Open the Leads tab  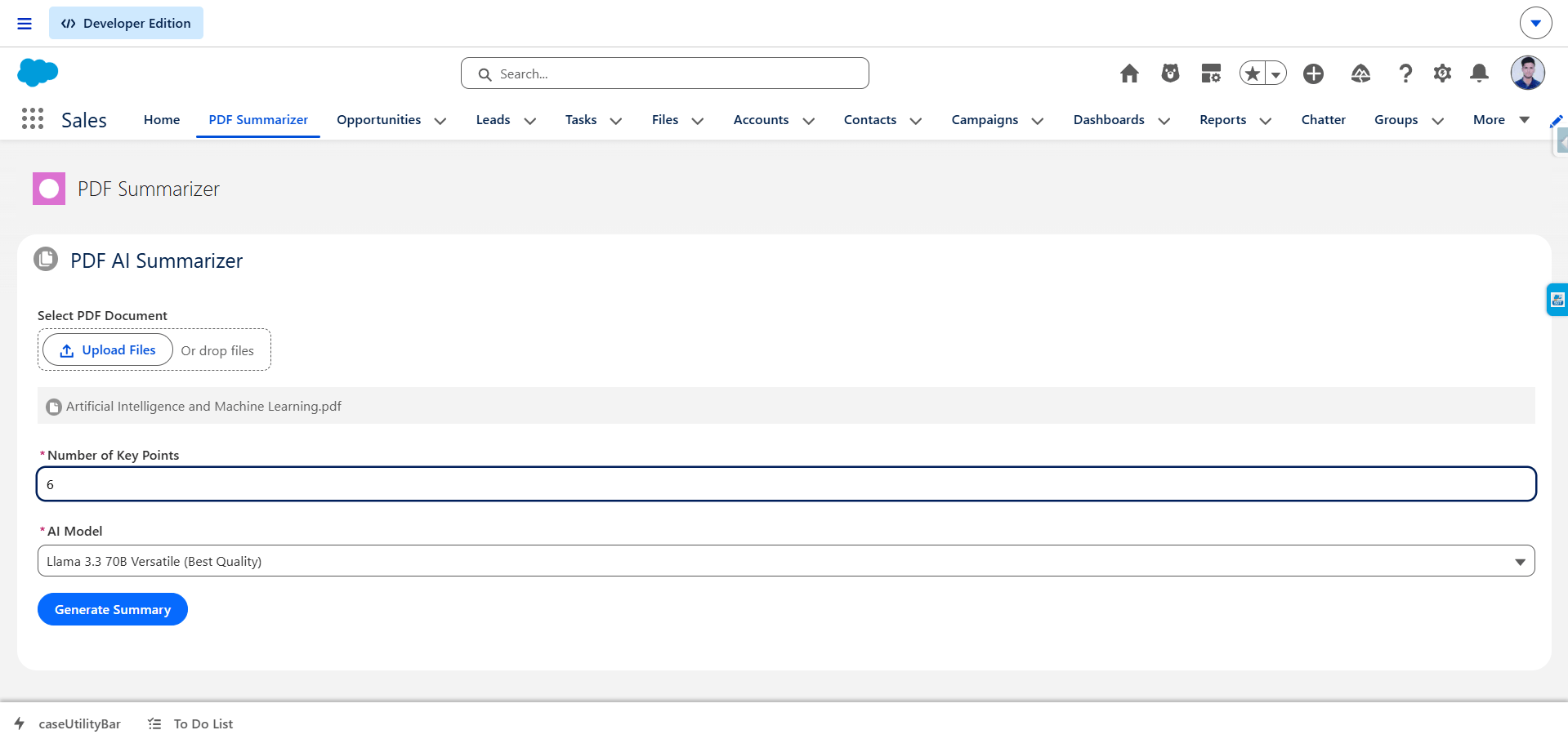pyautogui.click(x=494, y=120)
